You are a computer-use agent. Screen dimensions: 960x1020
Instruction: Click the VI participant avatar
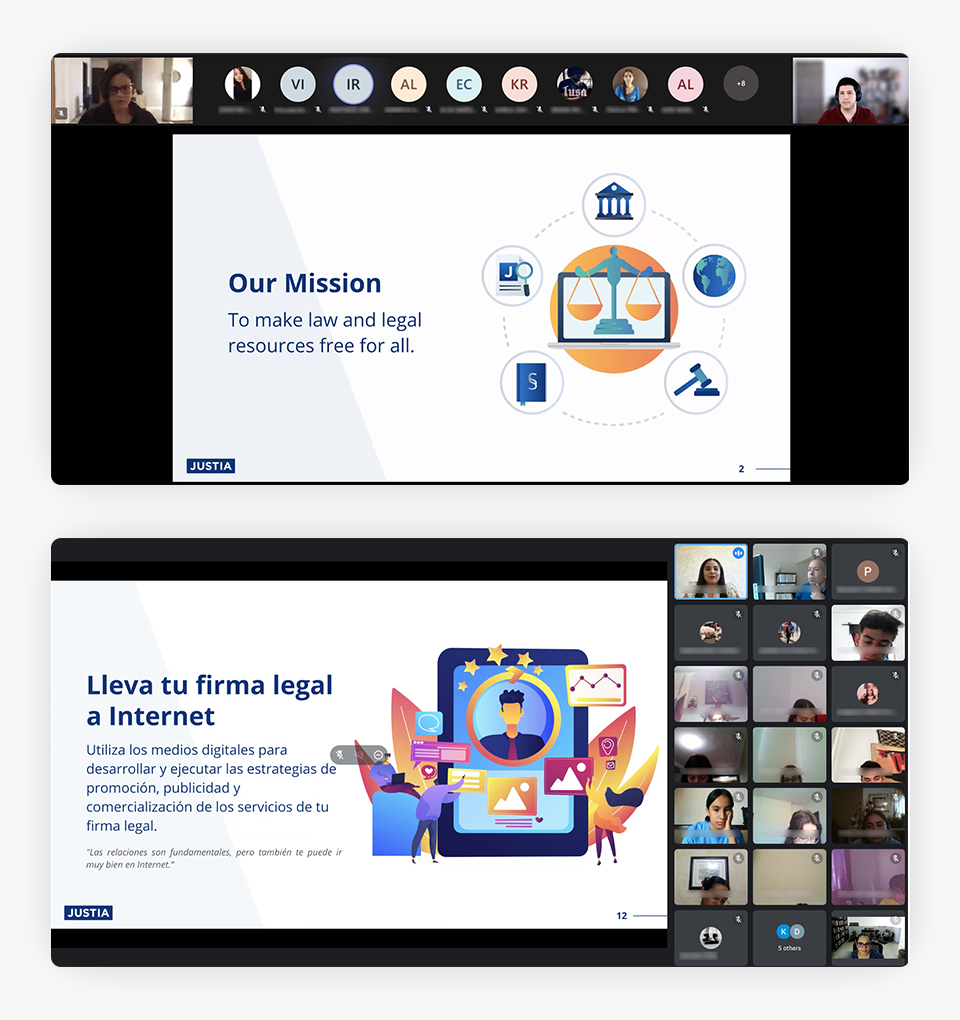tap(297, 85)
